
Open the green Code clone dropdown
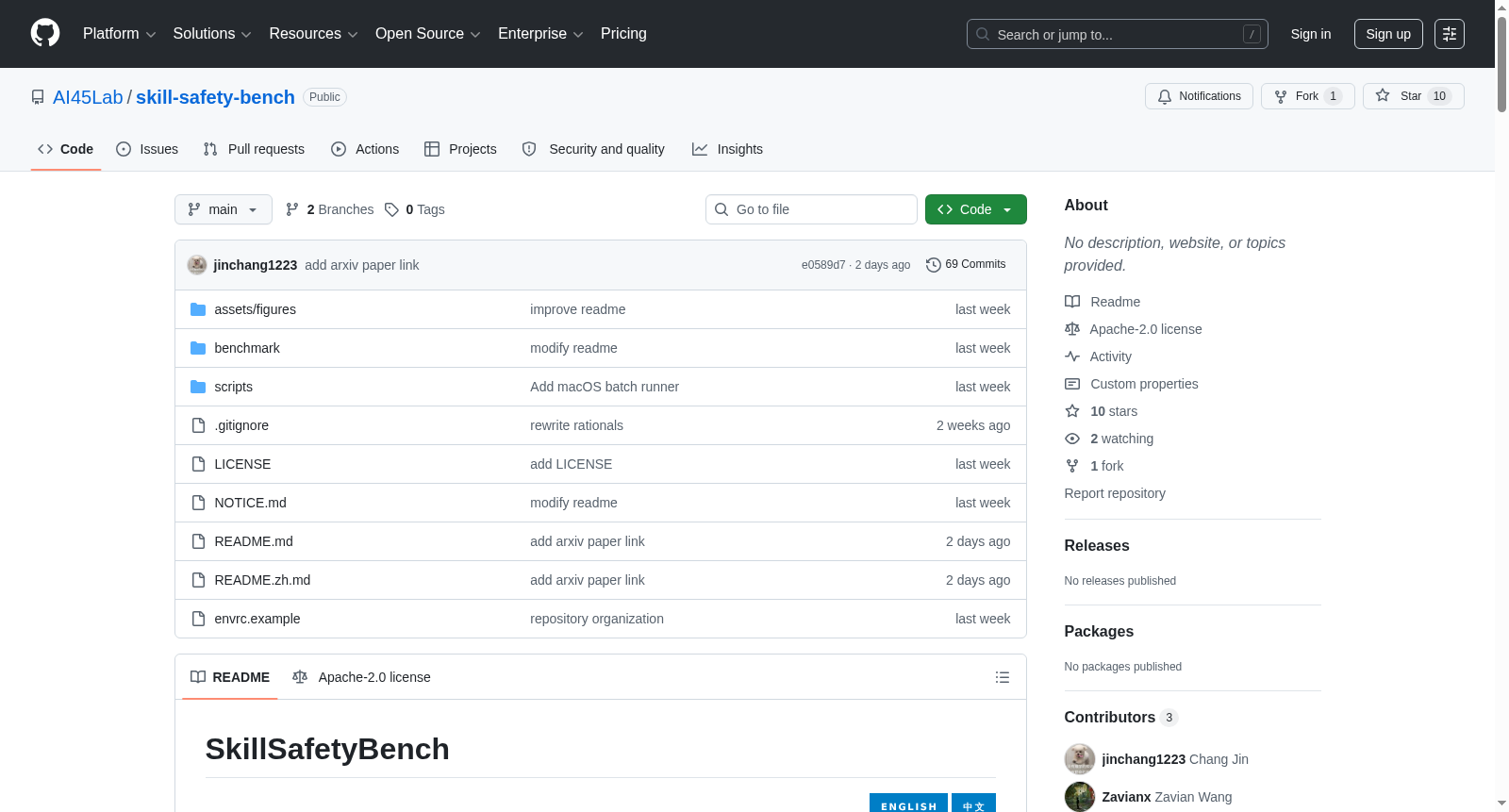click(x=976, y=209)
